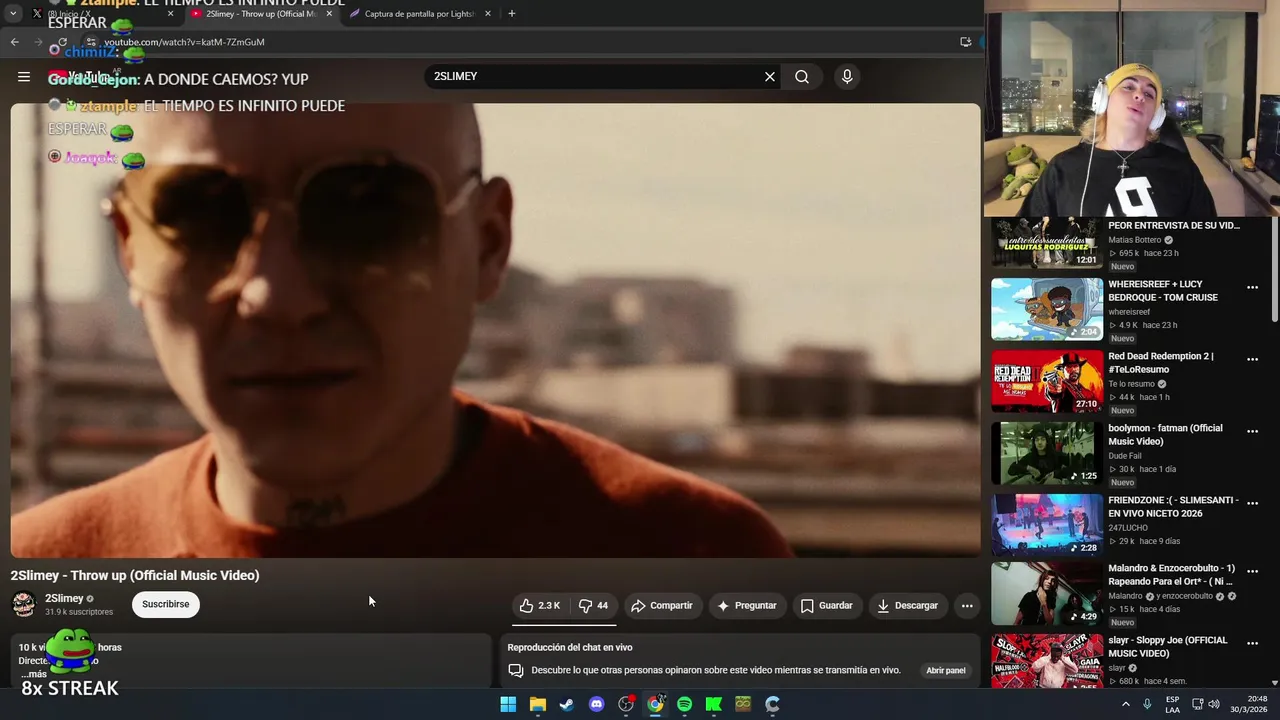Viewport: 1280px width, 720px height.
Task: Click the ESP LAA language indicator
Action: 1173,704
